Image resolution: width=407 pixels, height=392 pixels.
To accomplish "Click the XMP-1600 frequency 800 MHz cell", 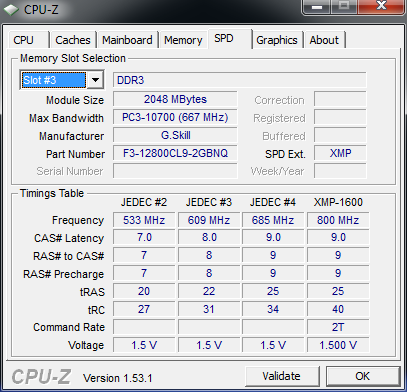I will pyautogui.click(x=338, y=220).
